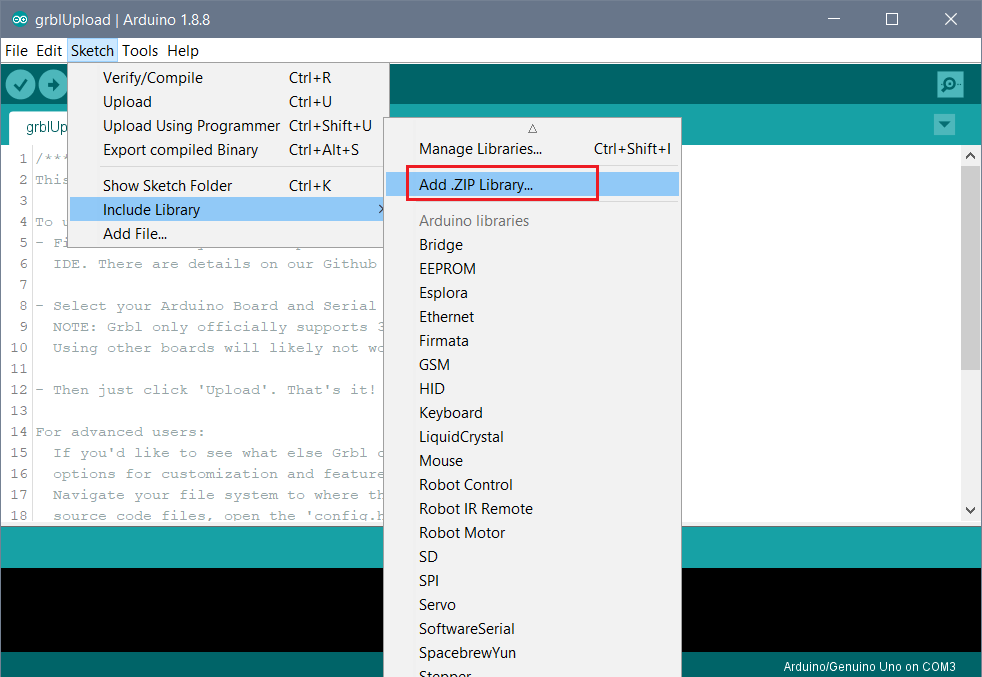Choose Upload in the Sketch menu
Image resolution: width=982 pixels, height=677 pixels.
tap(226, 101)
